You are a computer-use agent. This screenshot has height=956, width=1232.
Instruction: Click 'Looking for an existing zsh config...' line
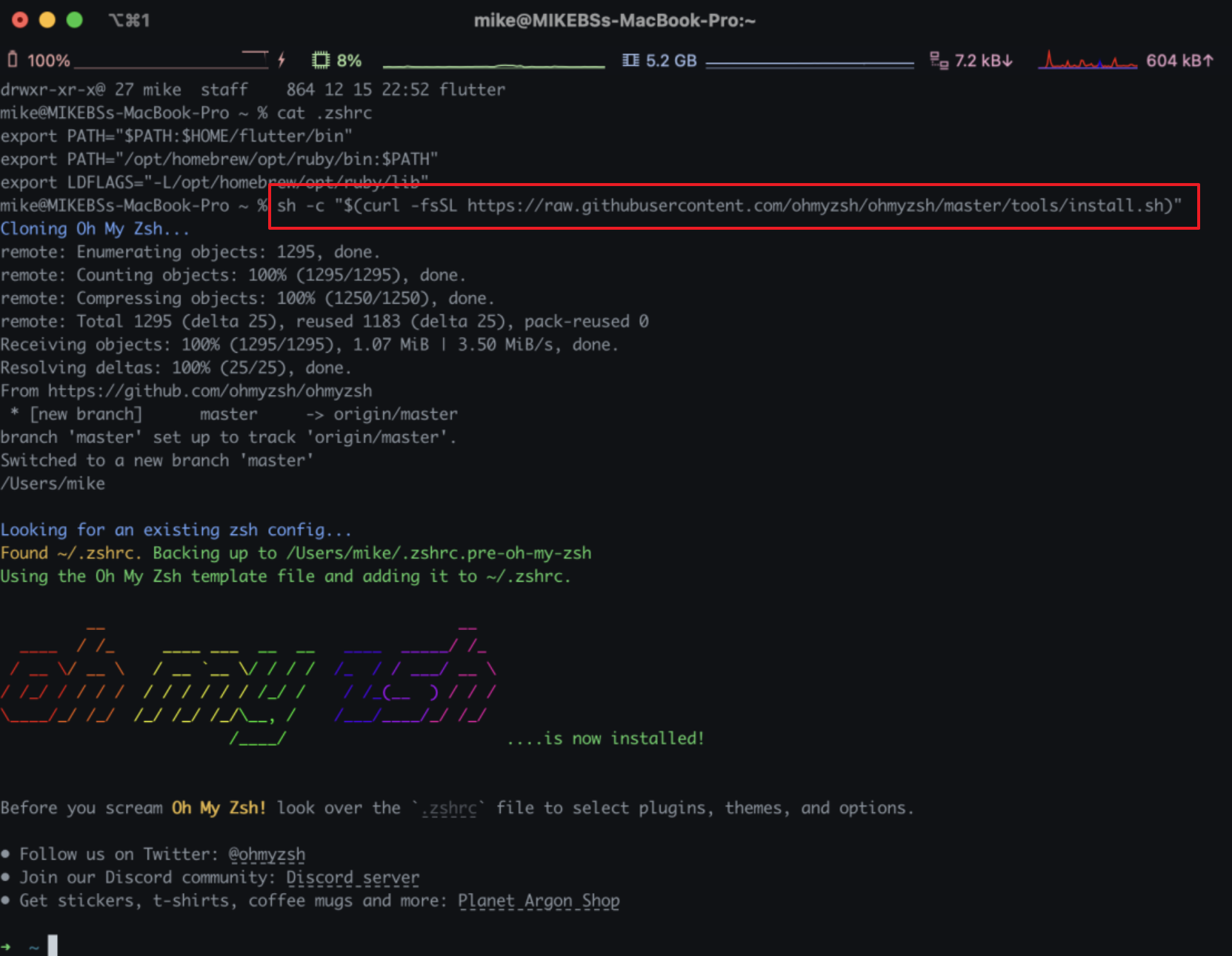pos(176,530)
